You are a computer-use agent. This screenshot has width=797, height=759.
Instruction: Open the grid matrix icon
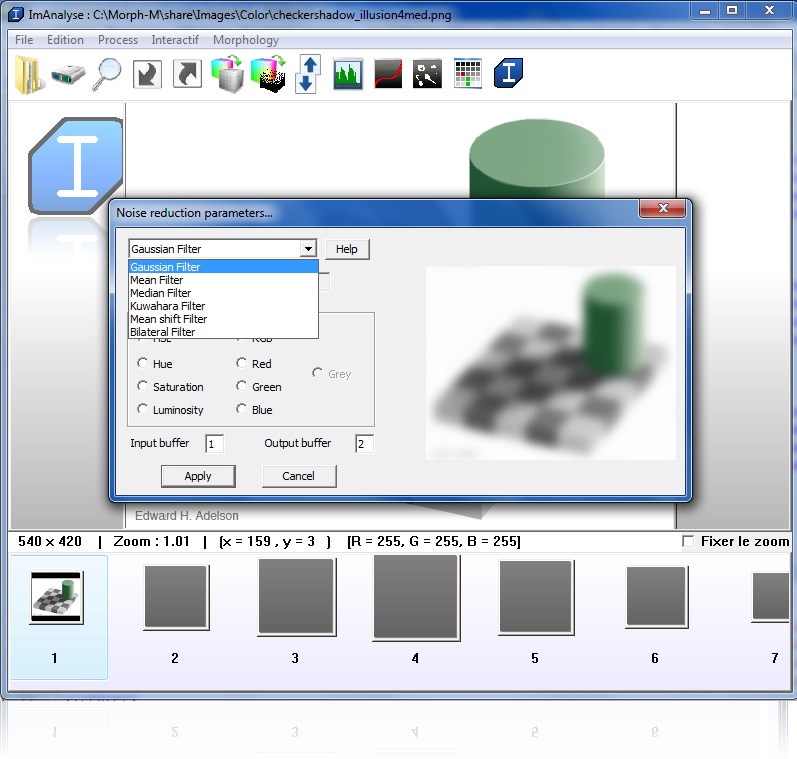468,74
